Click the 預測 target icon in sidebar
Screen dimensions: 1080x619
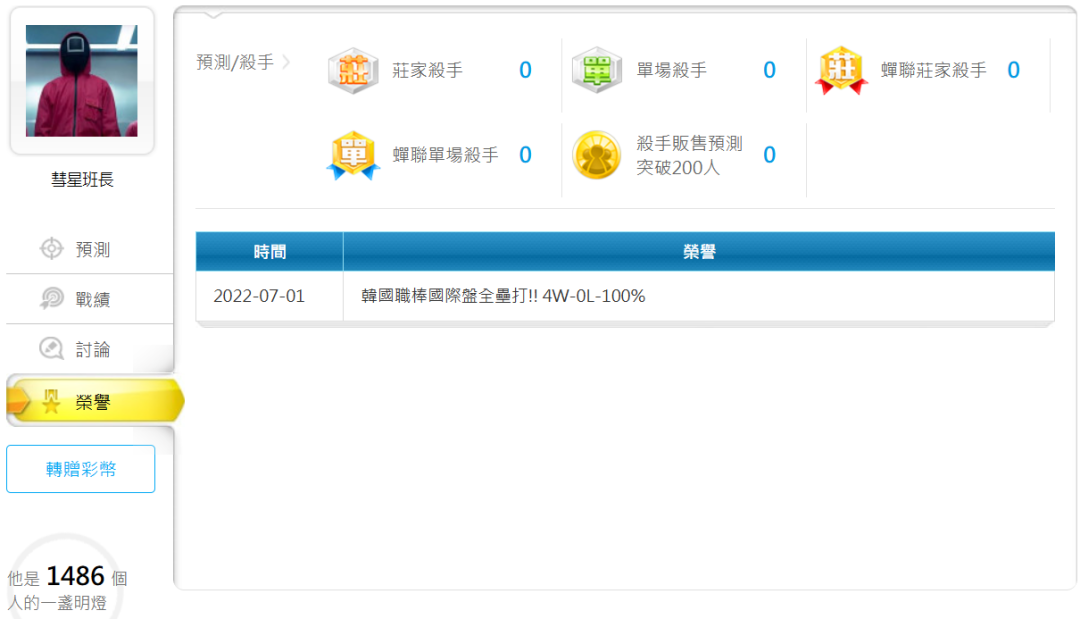[x=52, y=249]
